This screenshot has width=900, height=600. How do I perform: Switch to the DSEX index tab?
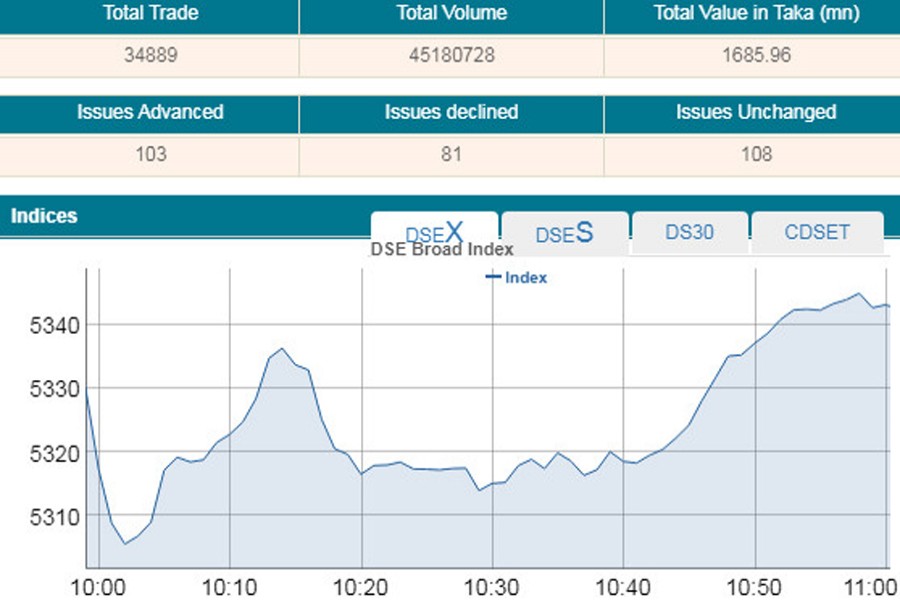point(434,232)
